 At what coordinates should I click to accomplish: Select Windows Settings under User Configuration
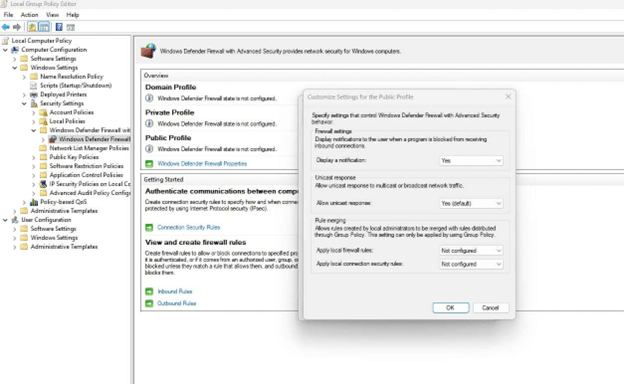54,238
